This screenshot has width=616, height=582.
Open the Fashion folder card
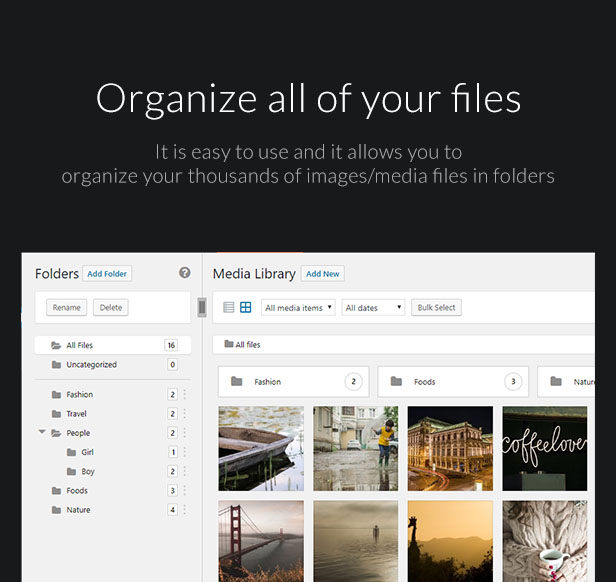click(x=293, y=382)
